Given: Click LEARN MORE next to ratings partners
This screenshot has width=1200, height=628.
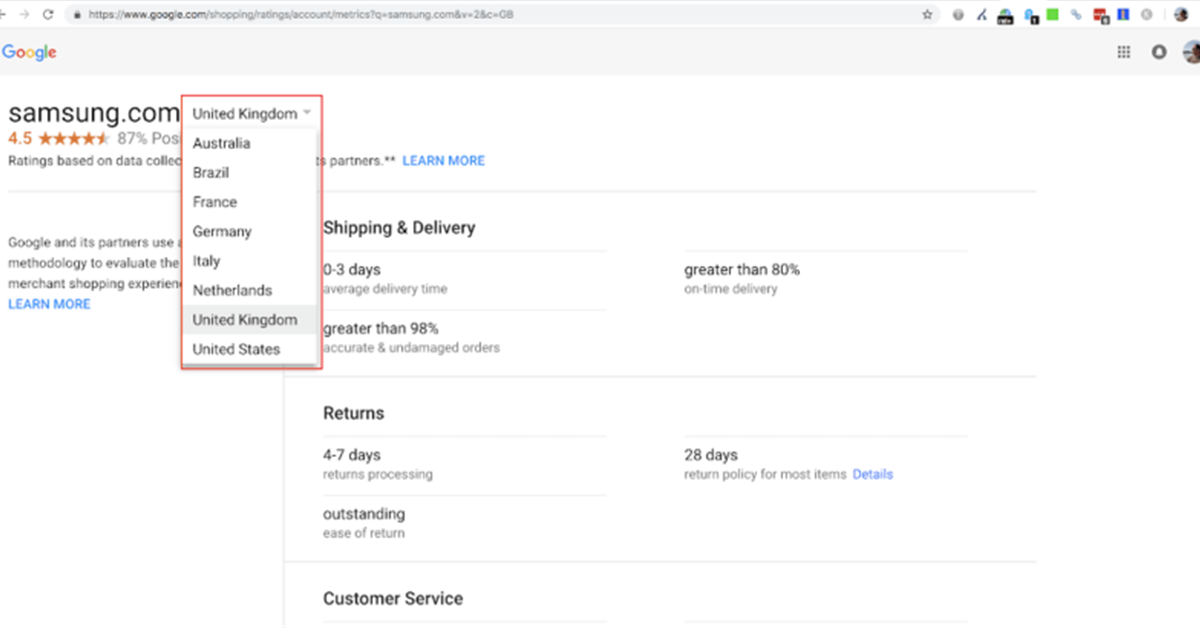Looking at the screenshot, I should coord(443,161).
